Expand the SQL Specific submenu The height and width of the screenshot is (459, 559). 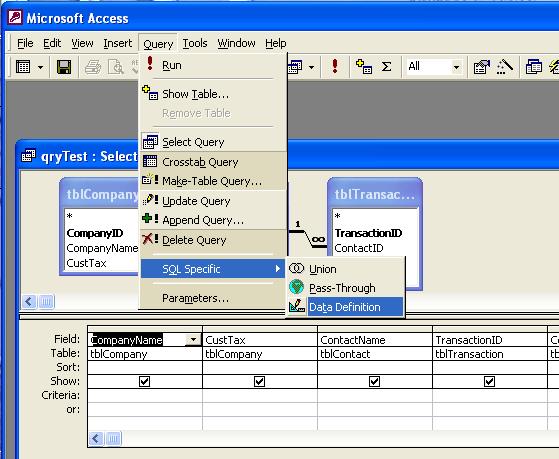coord(212,269)
